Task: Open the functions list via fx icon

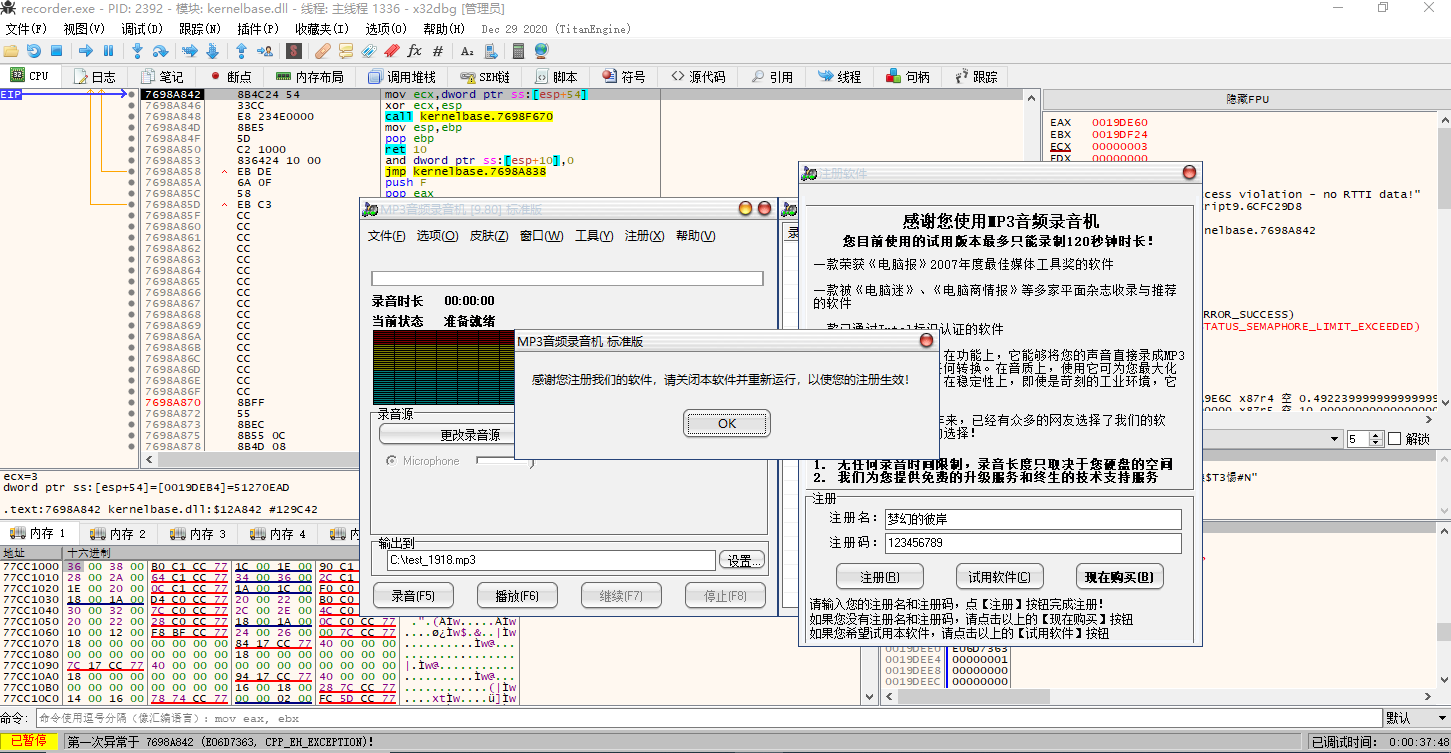Action: pos(415,51)
